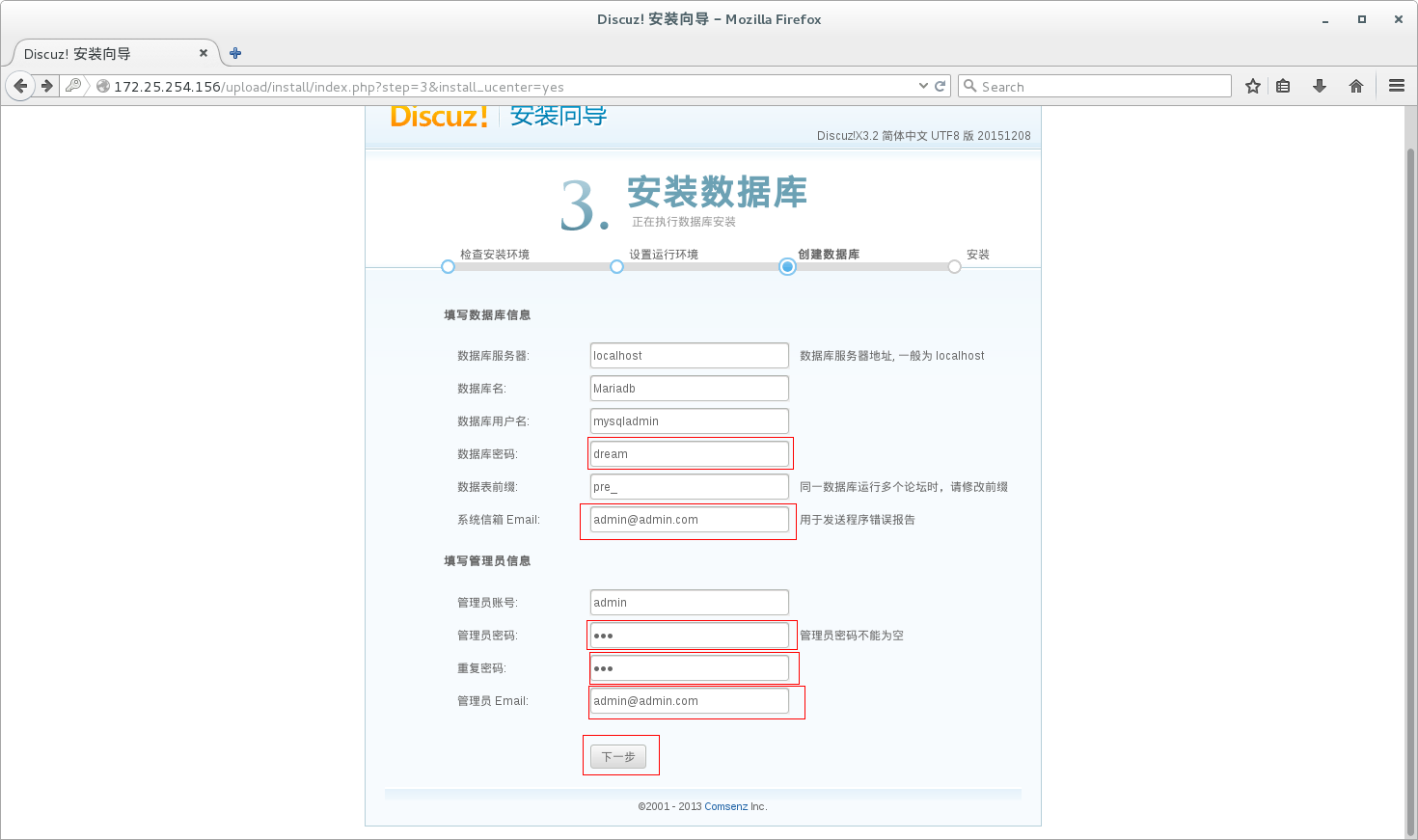
Task: Click the 管理员 Email field
Action: 690,701
